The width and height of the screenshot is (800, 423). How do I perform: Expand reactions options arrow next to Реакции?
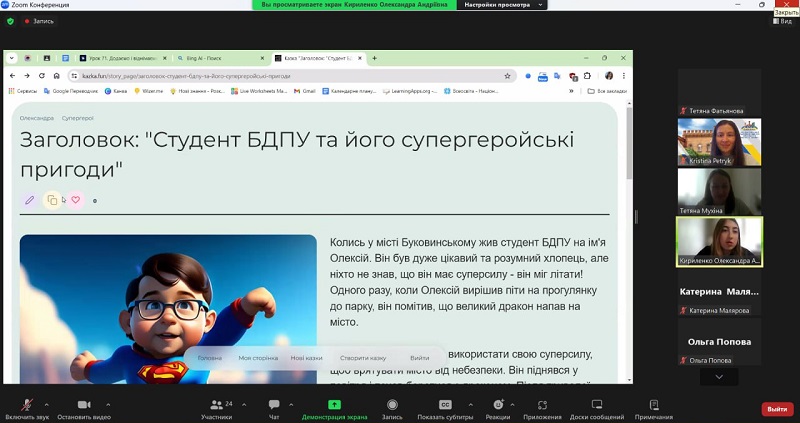point(512,405)
